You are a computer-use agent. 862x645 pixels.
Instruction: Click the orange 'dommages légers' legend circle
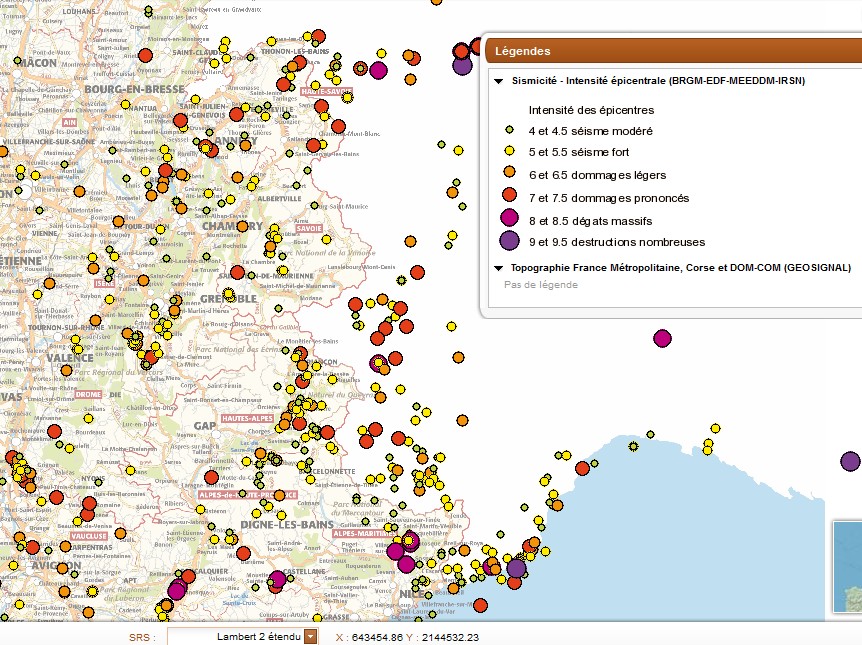point(509,174)
